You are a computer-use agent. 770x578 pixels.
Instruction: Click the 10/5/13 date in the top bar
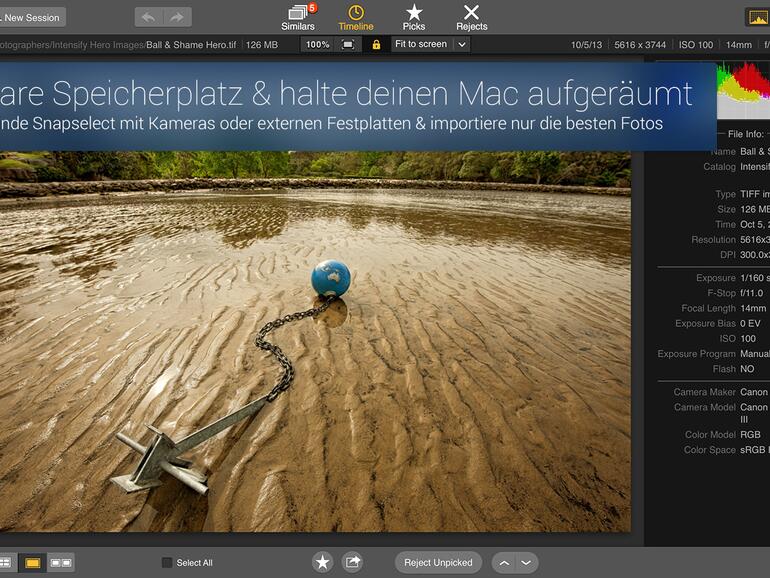tap(586, 45)
